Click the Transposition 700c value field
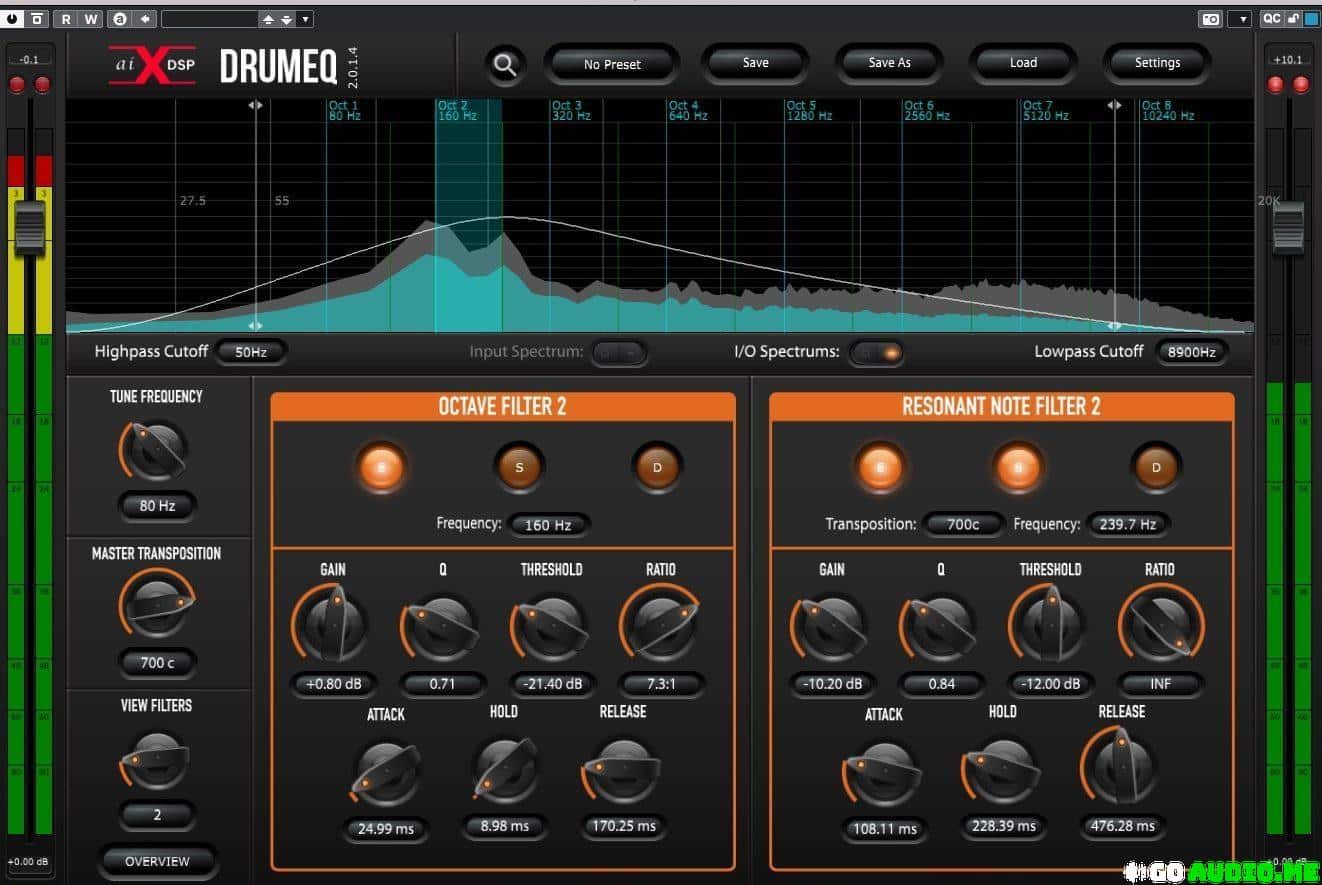 tap(962, 524)
